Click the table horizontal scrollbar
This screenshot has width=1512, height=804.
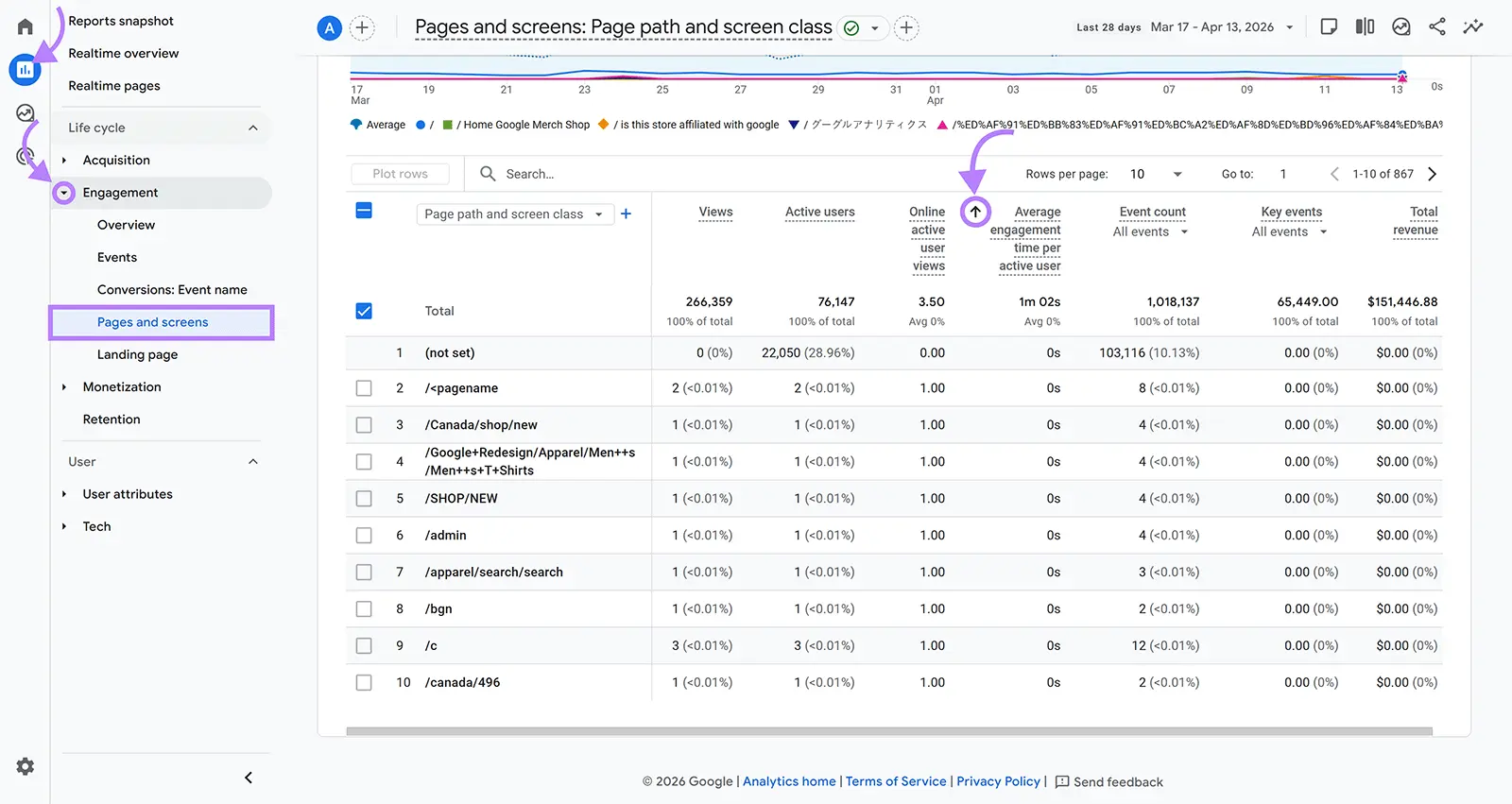pos(889,731)
